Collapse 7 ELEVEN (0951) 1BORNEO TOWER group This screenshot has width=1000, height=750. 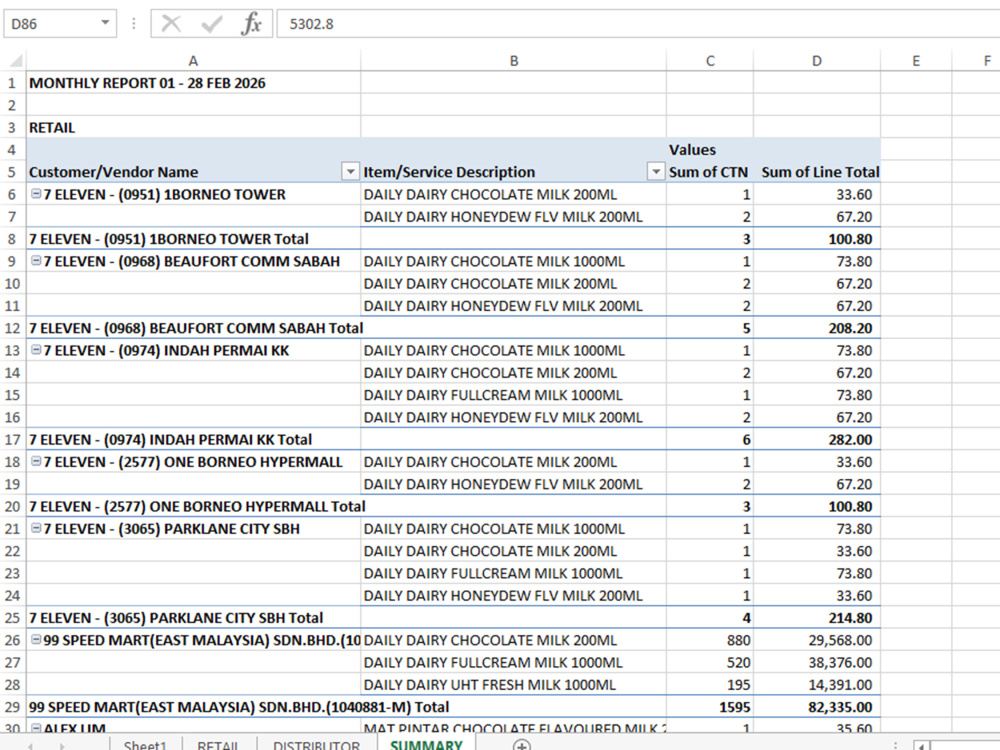point(36,194)
